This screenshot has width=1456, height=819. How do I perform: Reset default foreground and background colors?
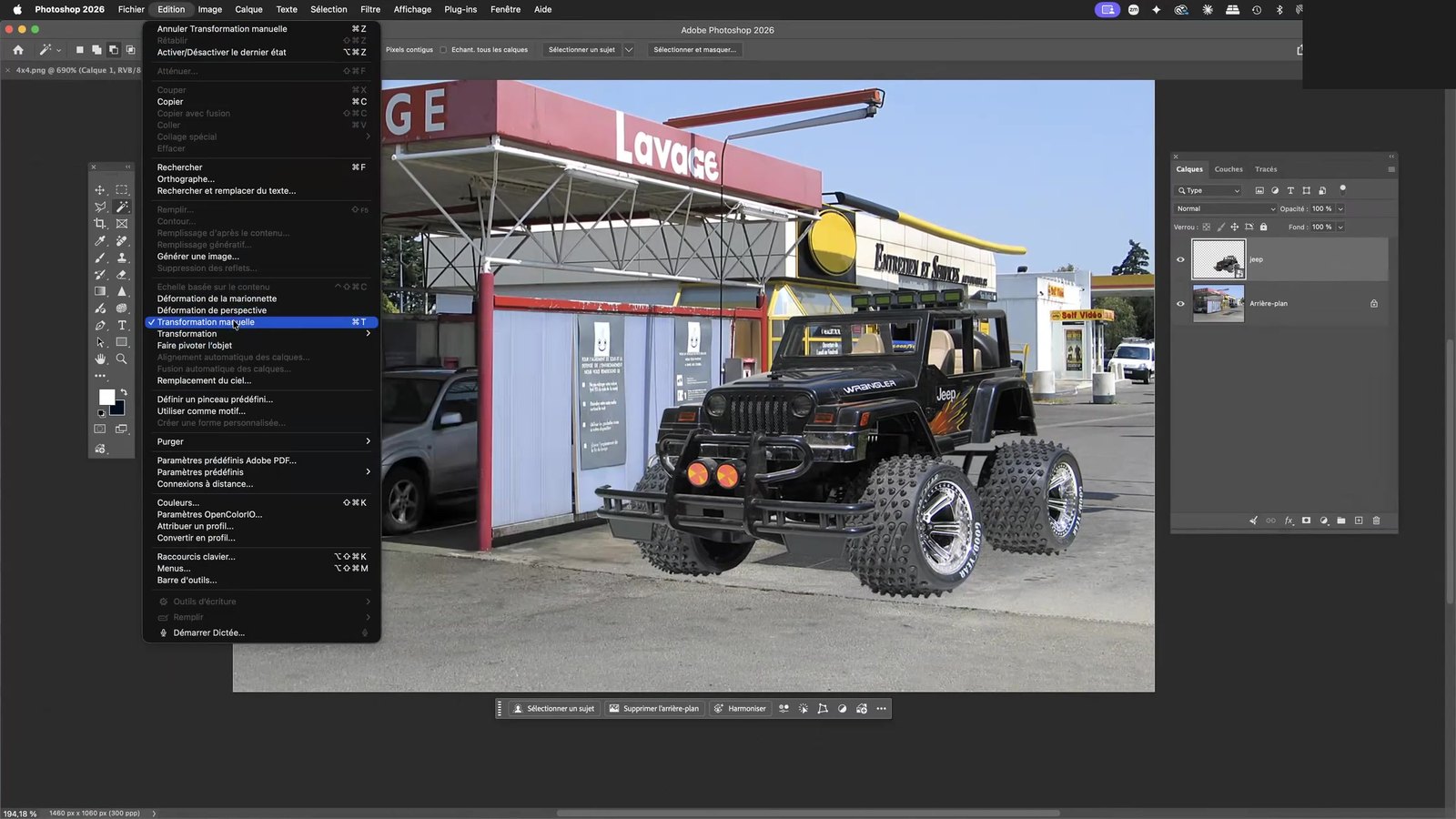pyautogui.click(x=101, y=413)
